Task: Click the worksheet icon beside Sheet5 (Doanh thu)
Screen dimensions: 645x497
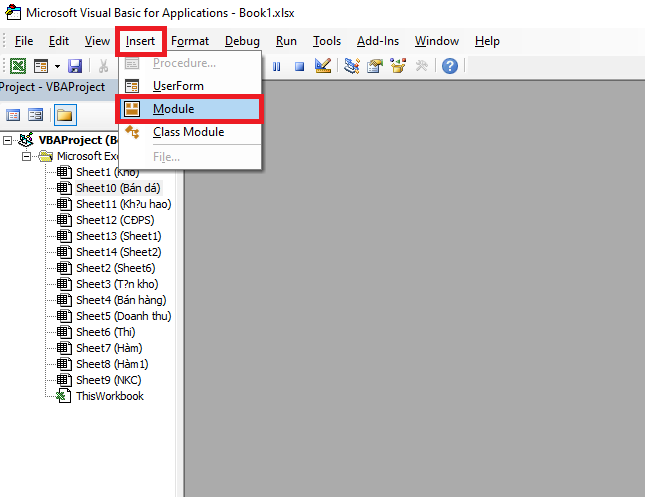Action: click(x=64, y=316)
